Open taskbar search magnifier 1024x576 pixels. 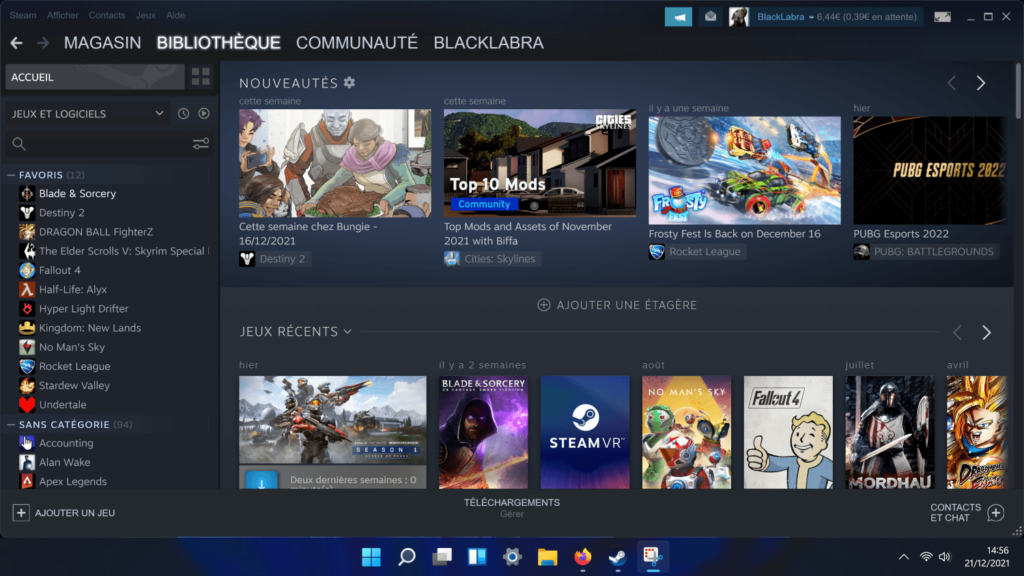406,556
